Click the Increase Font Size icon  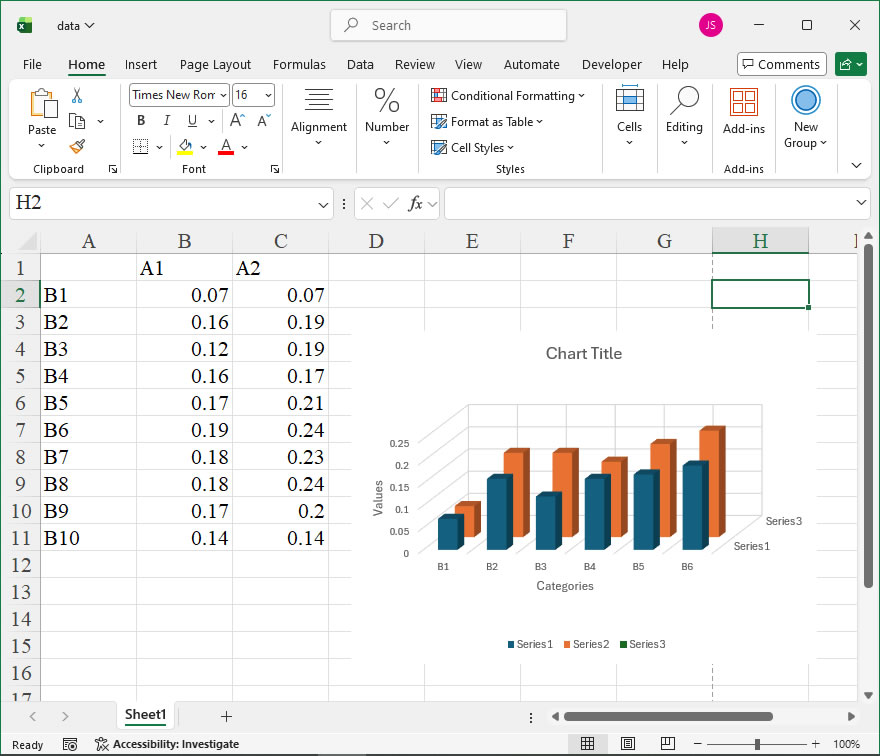238,120
